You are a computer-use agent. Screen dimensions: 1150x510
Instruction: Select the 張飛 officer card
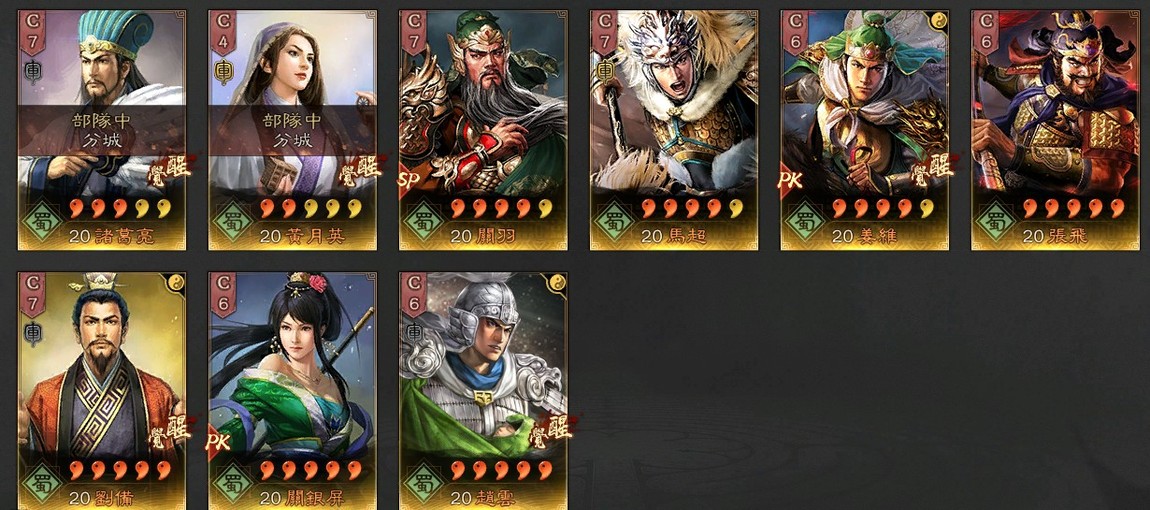pos(1055,130)
